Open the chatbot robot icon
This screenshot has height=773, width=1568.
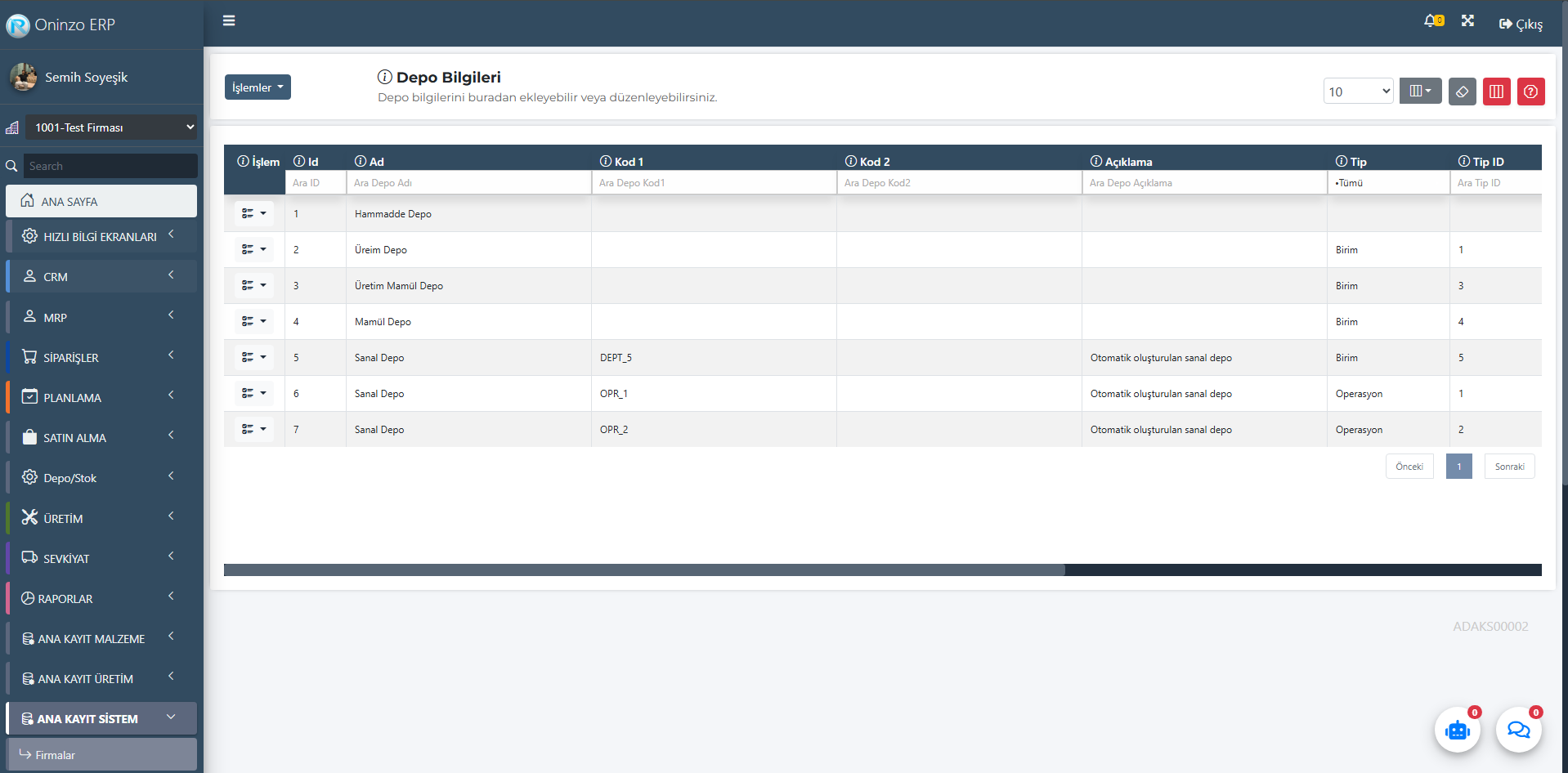pyautogui.click(x=1457, y=730)
